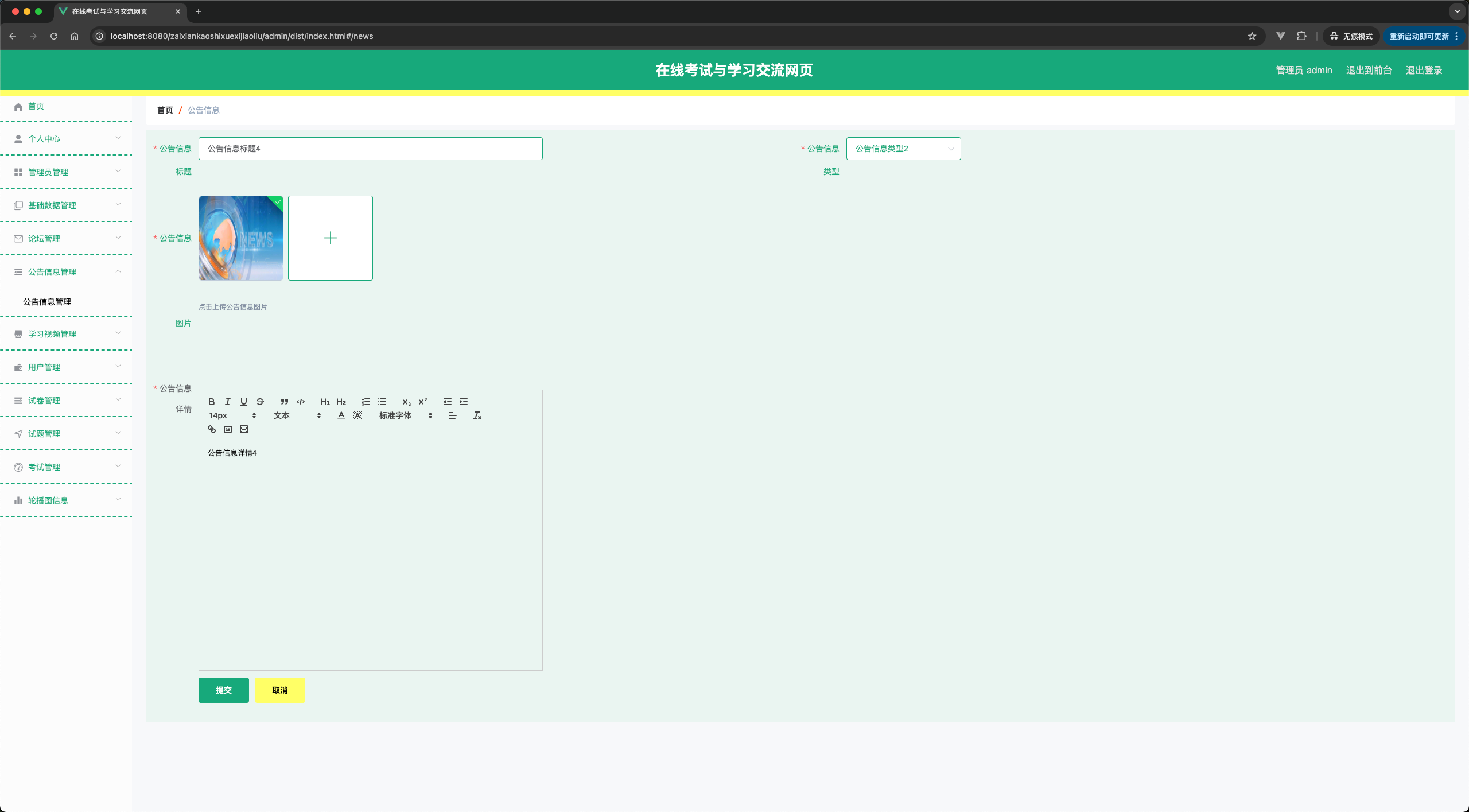Toggle bold formatting in the editor
This screenshot has width=1469, height=812.
point(211,402)
